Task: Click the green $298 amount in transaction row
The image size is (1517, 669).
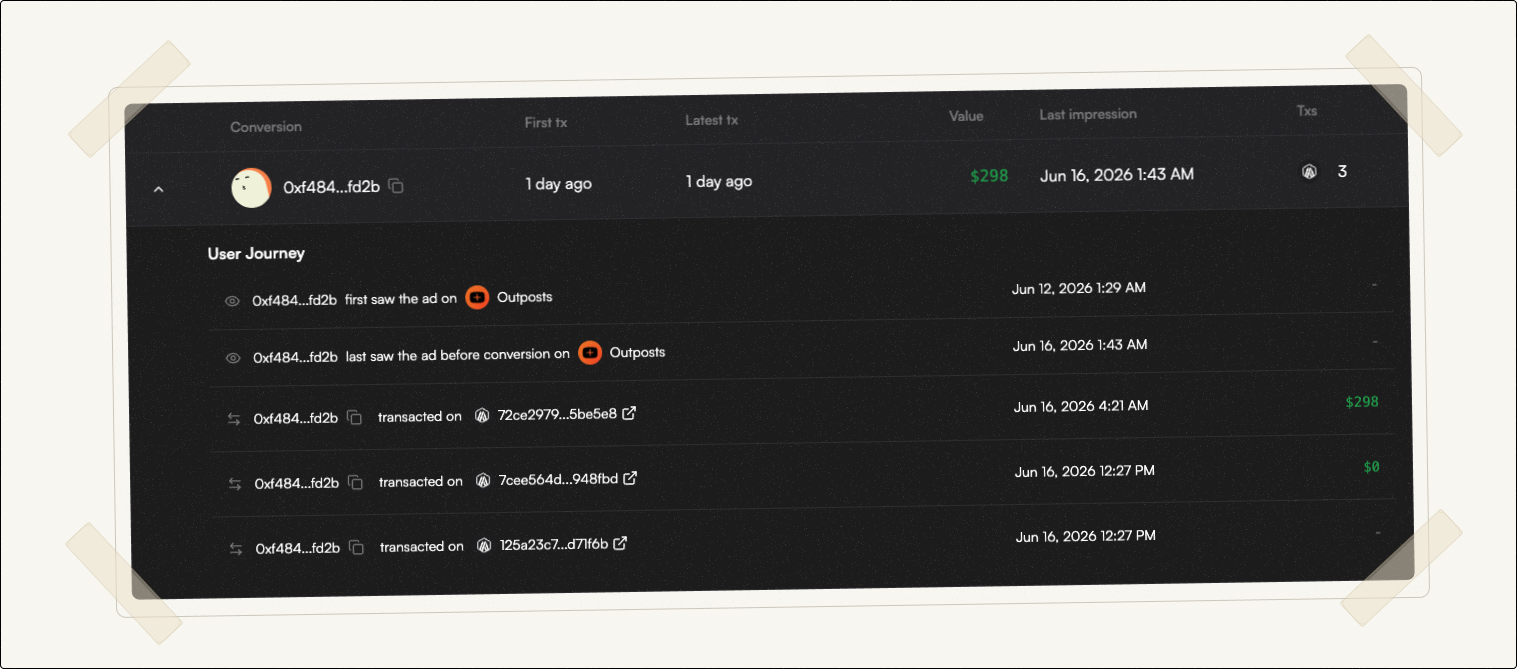Action: pos(1362,402)
